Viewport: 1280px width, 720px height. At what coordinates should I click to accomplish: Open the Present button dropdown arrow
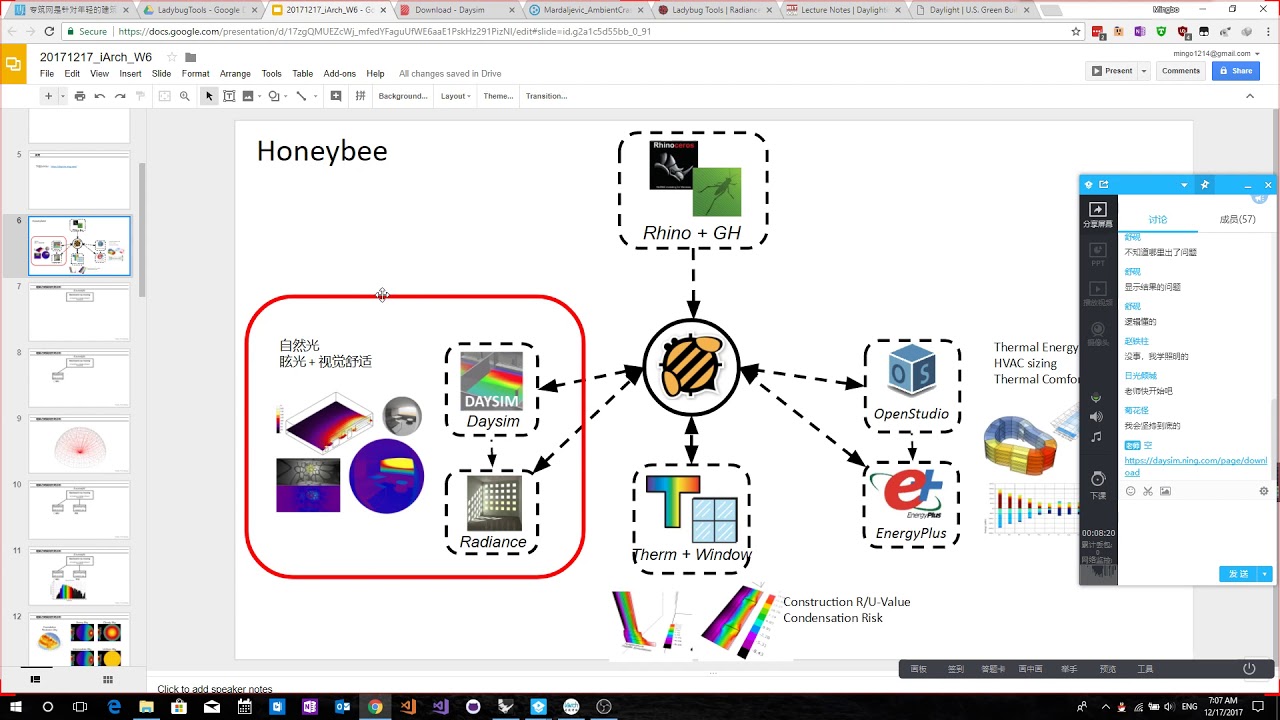1144,71
